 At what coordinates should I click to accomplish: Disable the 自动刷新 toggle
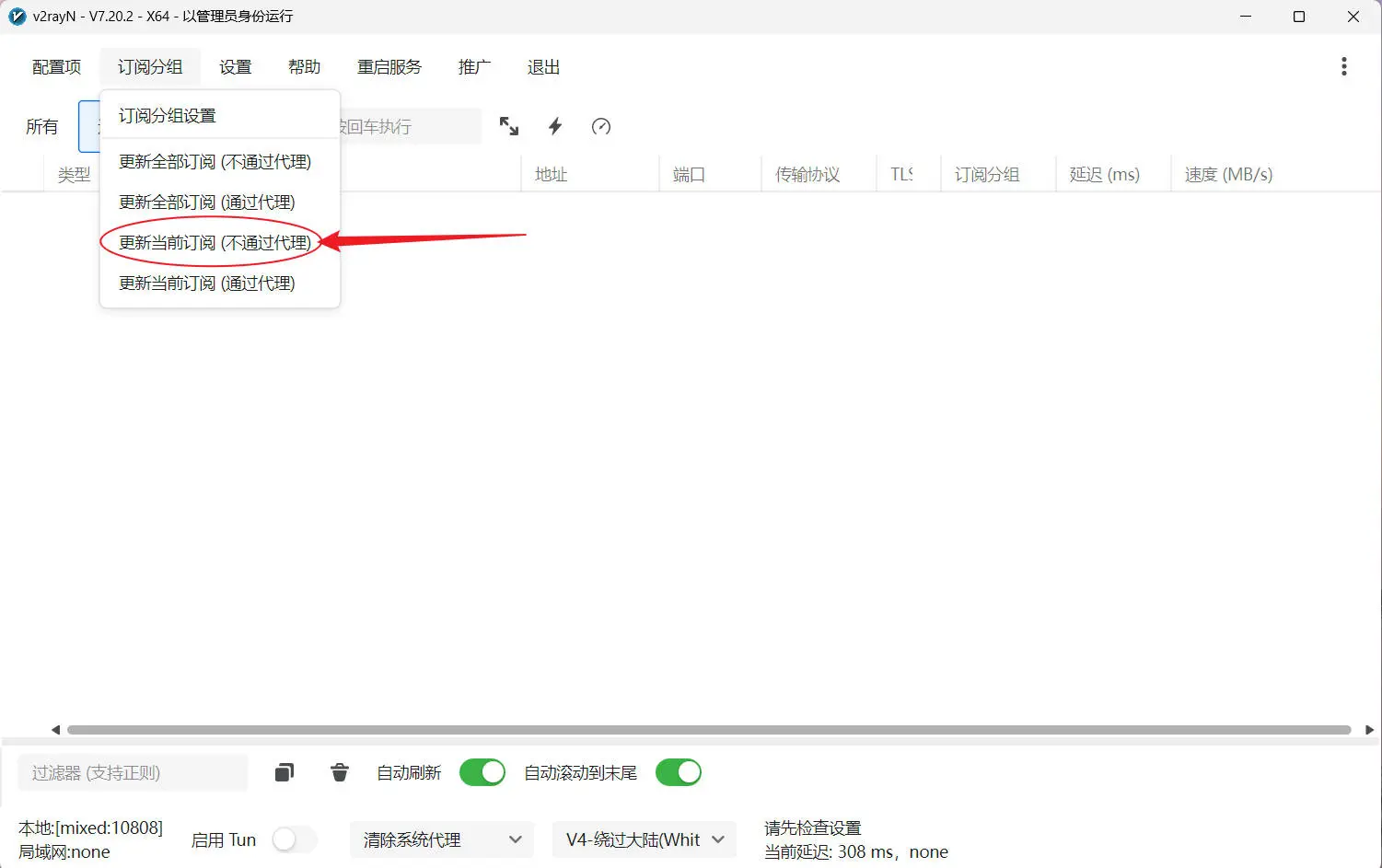tap(482, 772)
